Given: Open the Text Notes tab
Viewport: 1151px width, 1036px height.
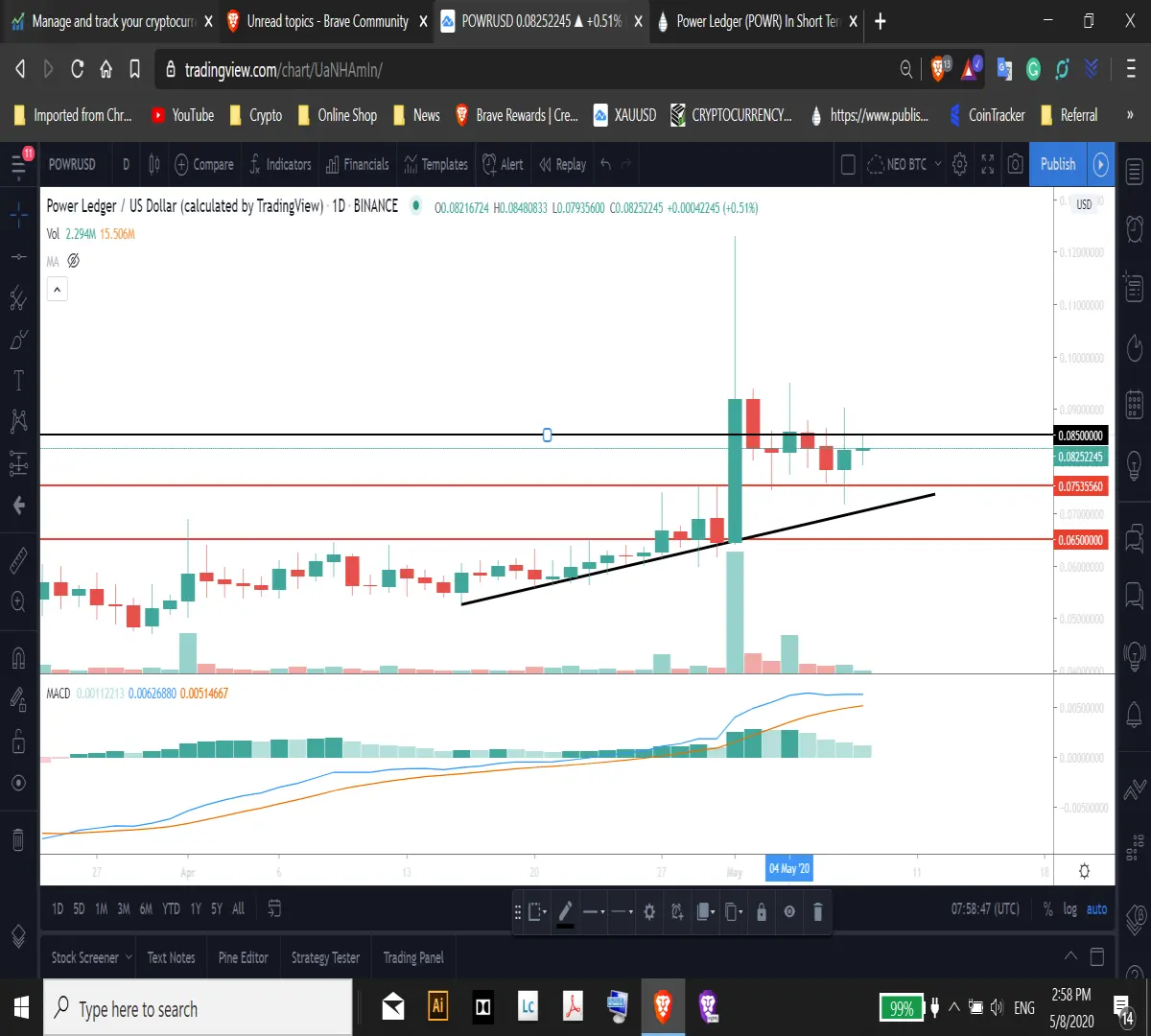Looking at the screenshot, I should (x=172, y=957).
